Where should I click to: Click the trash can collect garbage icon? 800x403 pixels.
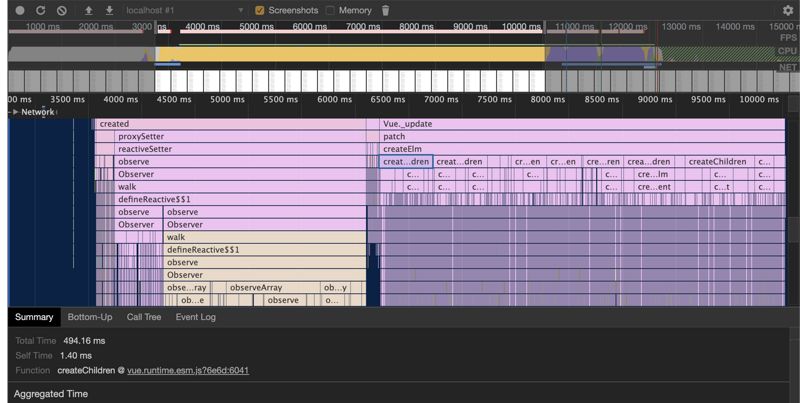tap(386, 10)
